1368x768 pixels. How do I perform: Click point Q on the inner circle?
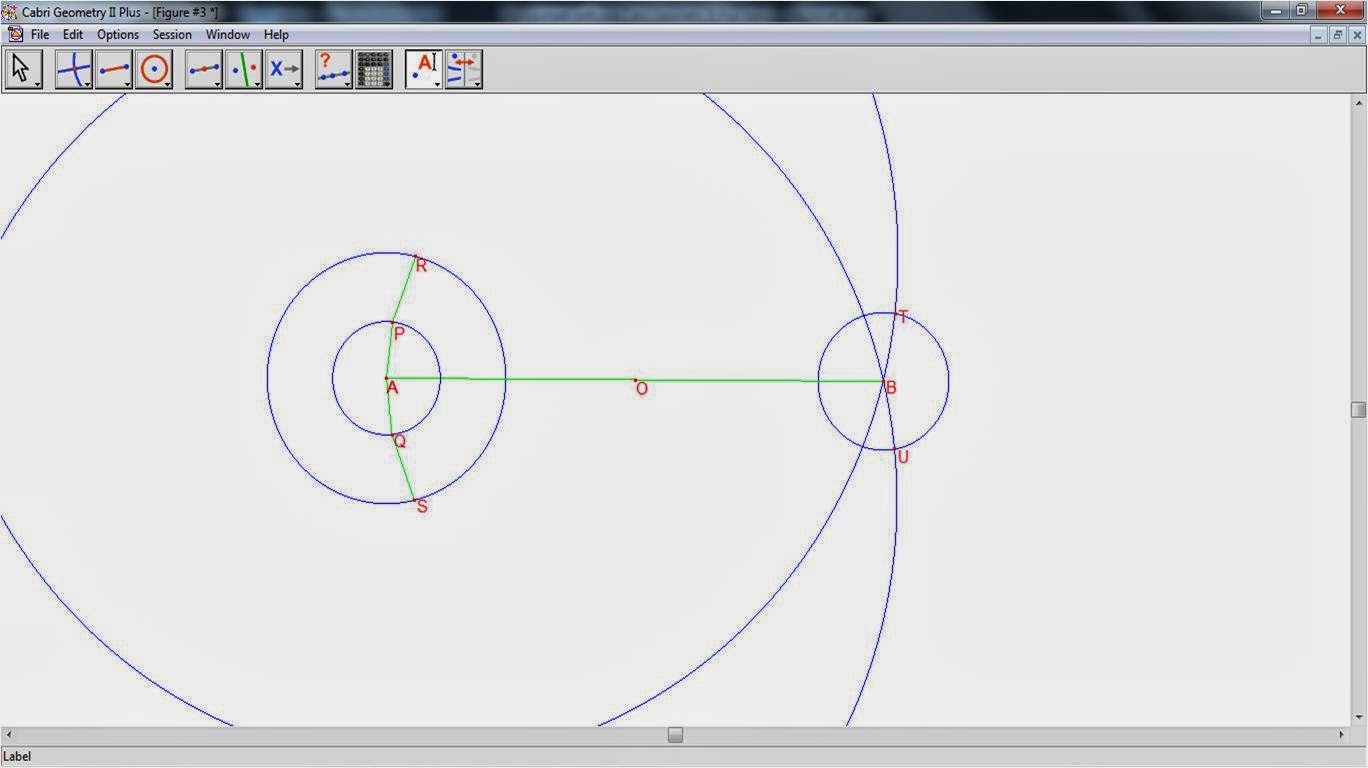[392, 434]
